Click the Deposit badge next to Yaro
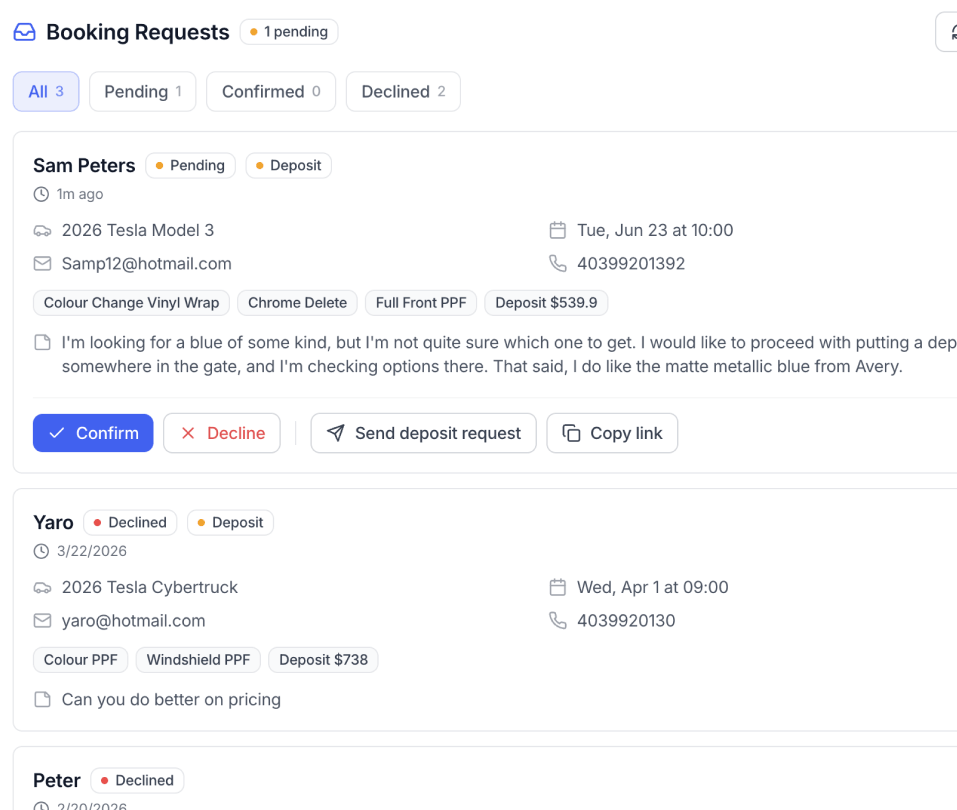The width and height of the screenshot is (957, 810). tap(231, 523)
